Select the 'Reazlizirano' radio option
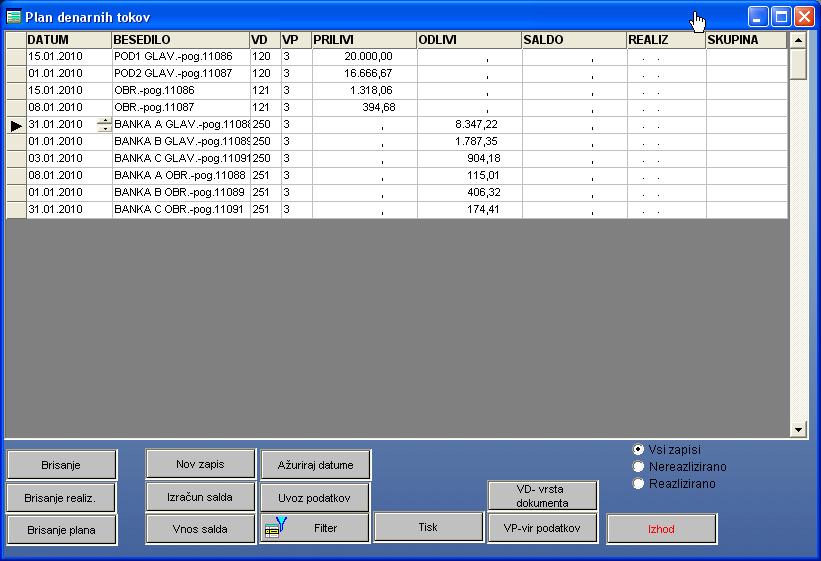Viewport: 821px width, 561px height. point(639,483)
